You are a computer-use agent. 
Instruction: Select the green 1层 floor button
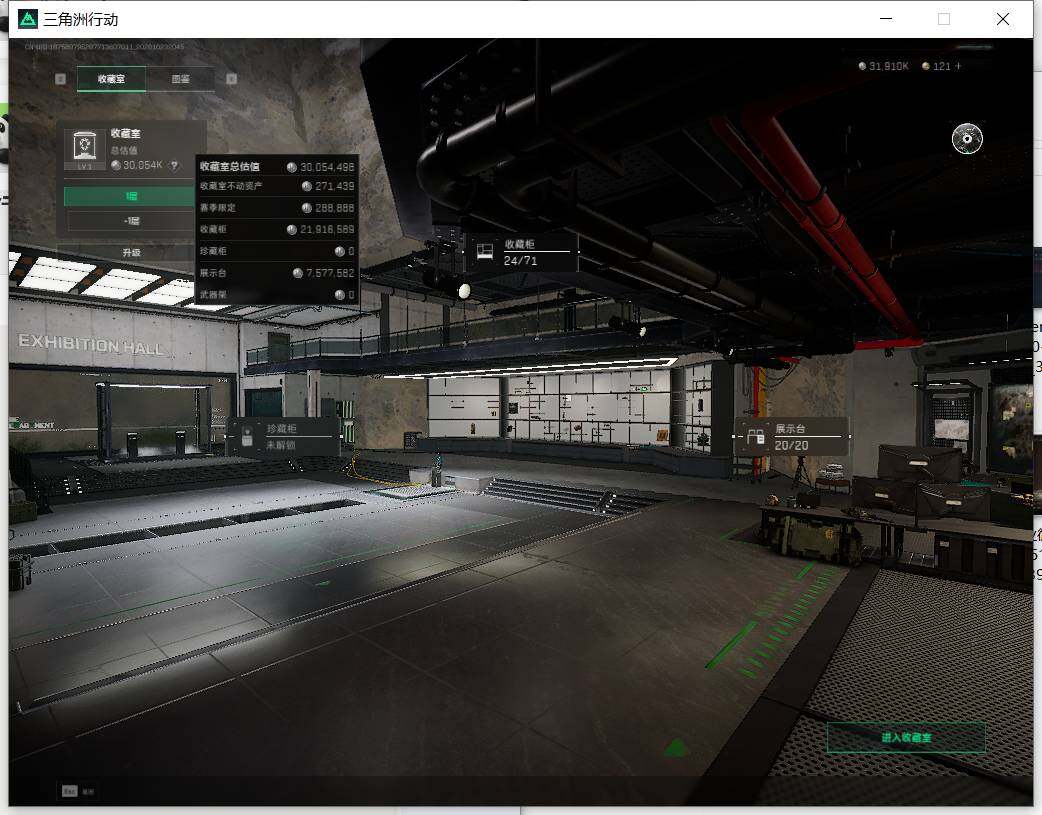click(130, 195)
